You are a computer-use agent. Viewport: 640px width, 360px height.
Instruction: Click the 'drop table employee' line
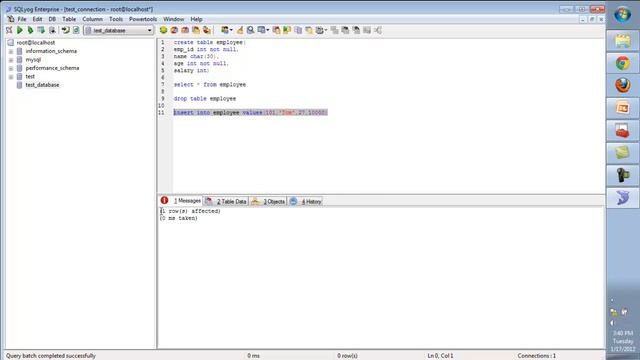[x=205, y=98]
